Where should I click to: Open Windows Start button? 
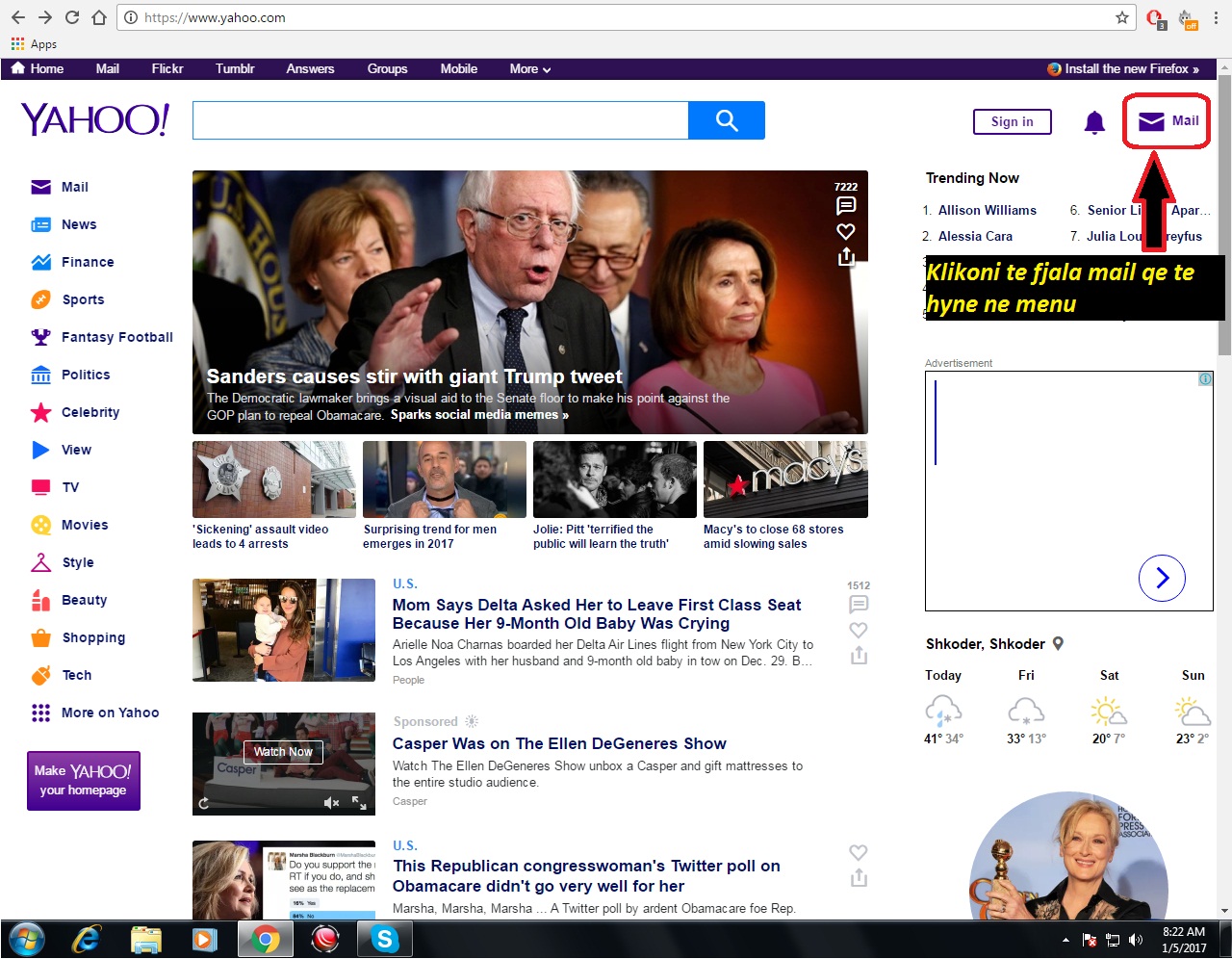tap(26, 939)
